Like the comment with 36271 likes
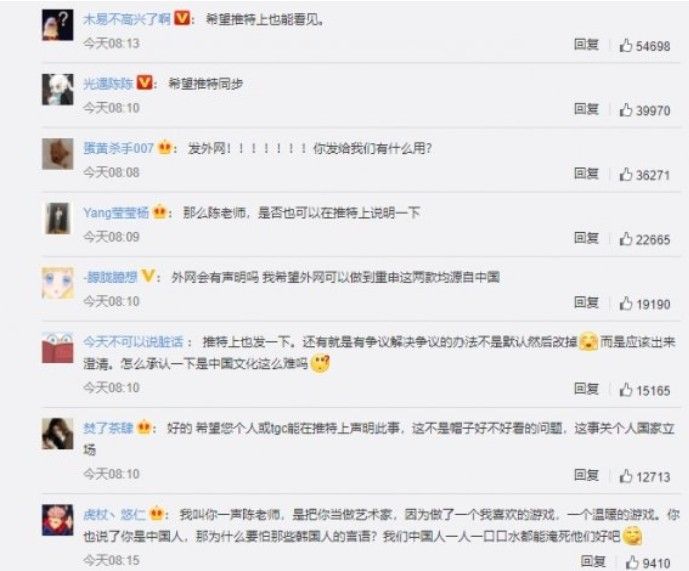This screenshot has height=571, width=689. (625, 175)
